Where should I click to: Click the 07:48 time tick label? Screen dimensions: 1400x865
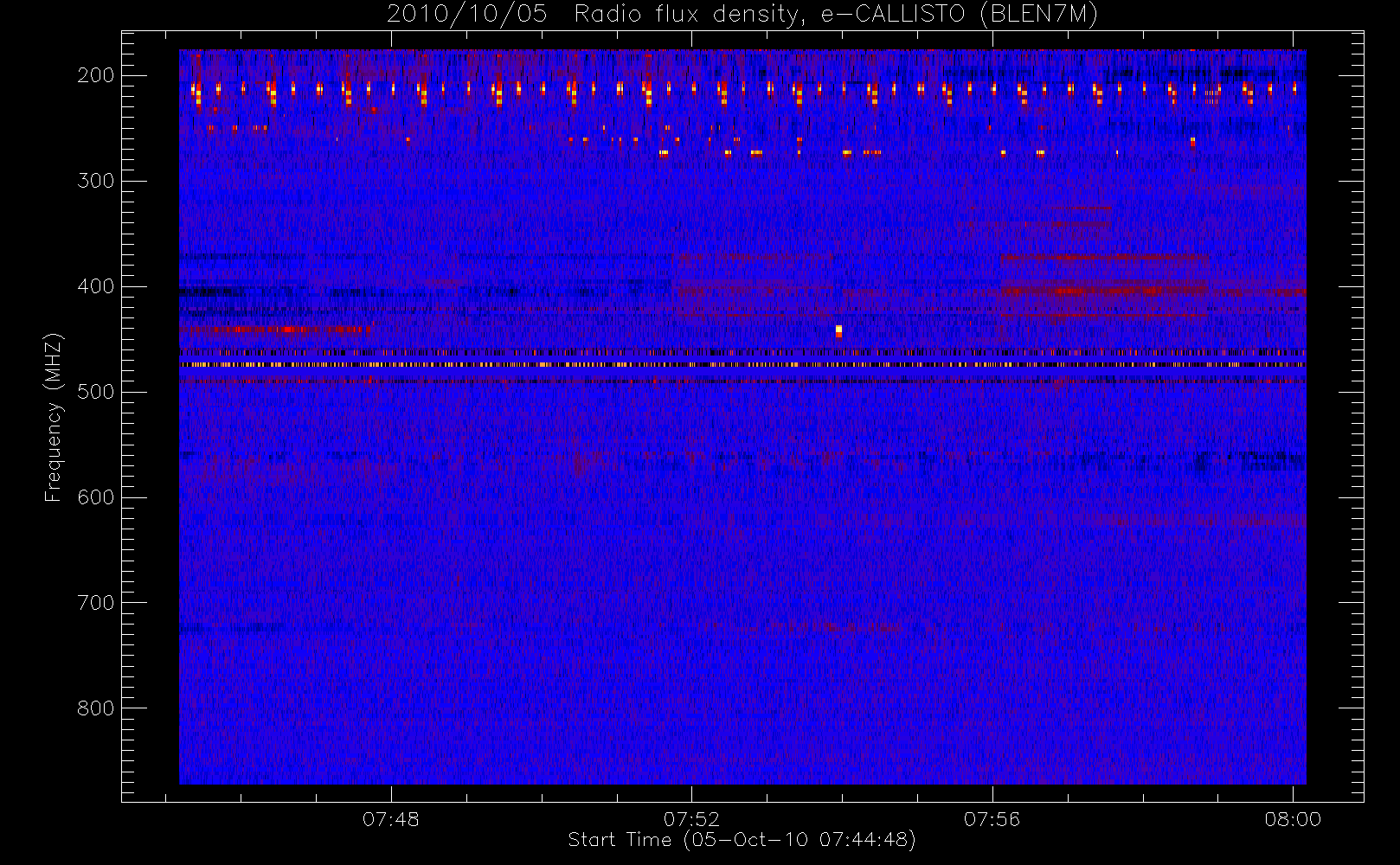point(391,819)
